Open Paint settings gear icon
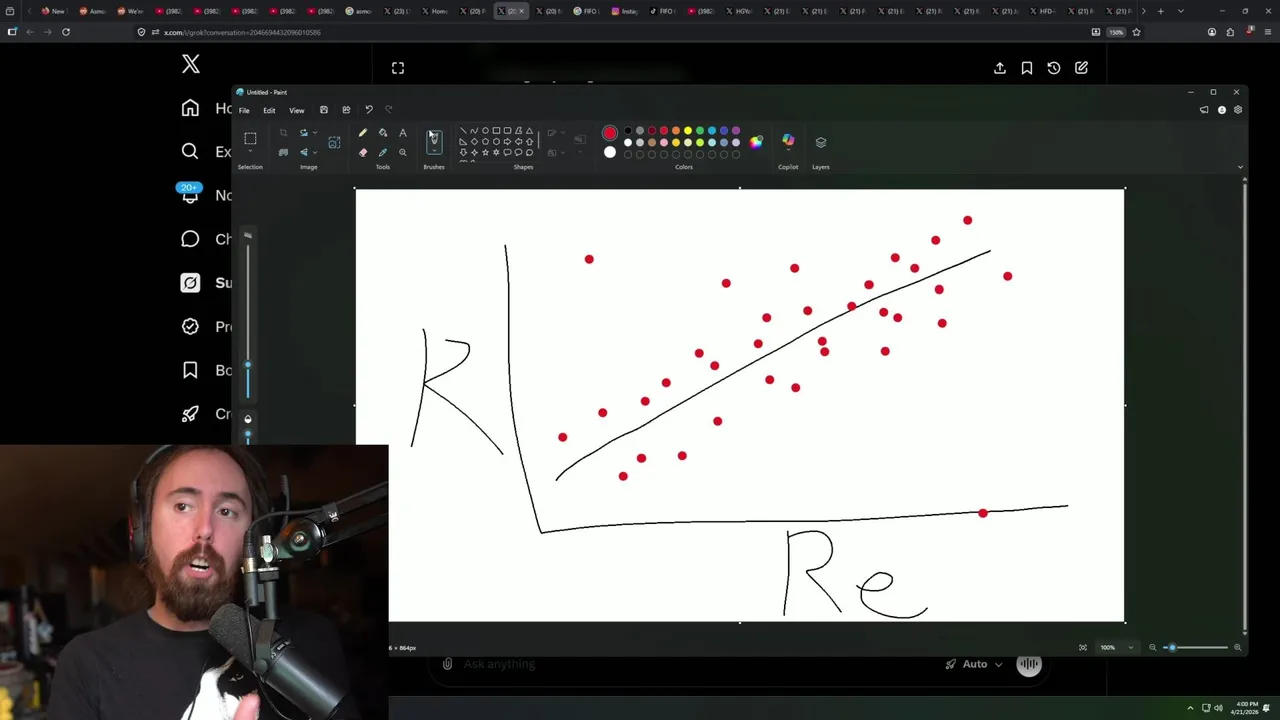 click(x=1238, y=110)
